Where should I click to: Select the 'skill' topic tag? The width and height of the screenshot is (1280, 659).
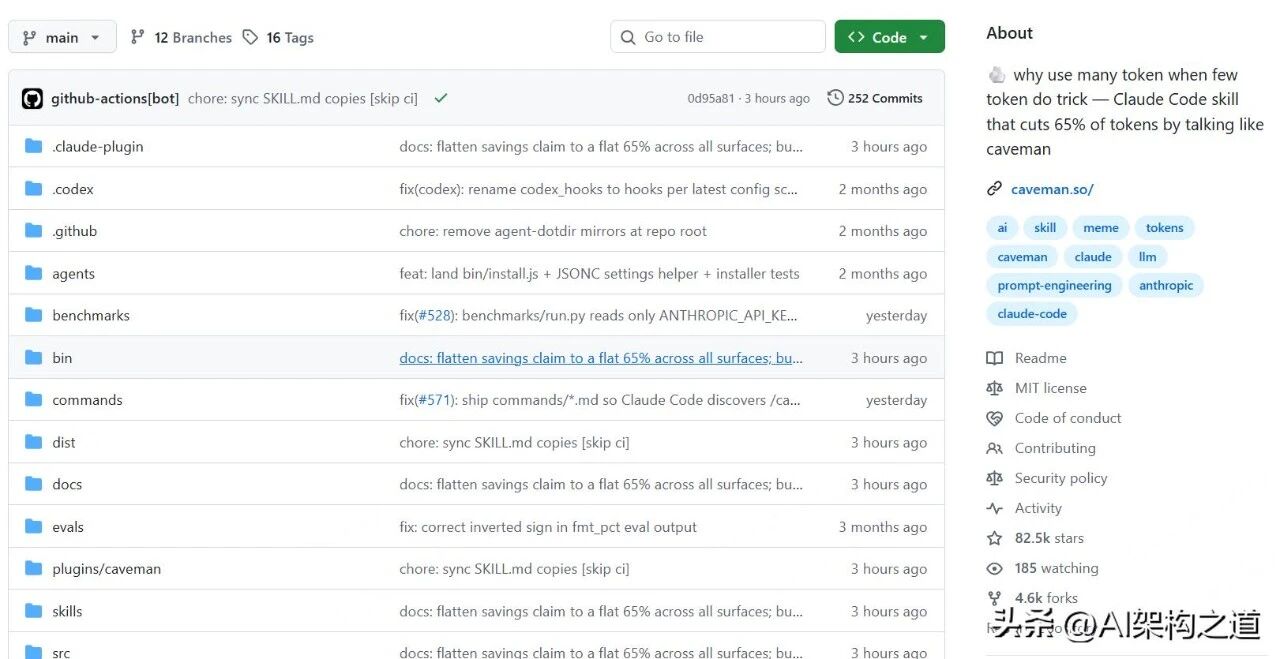click(x=1045, y=228)
